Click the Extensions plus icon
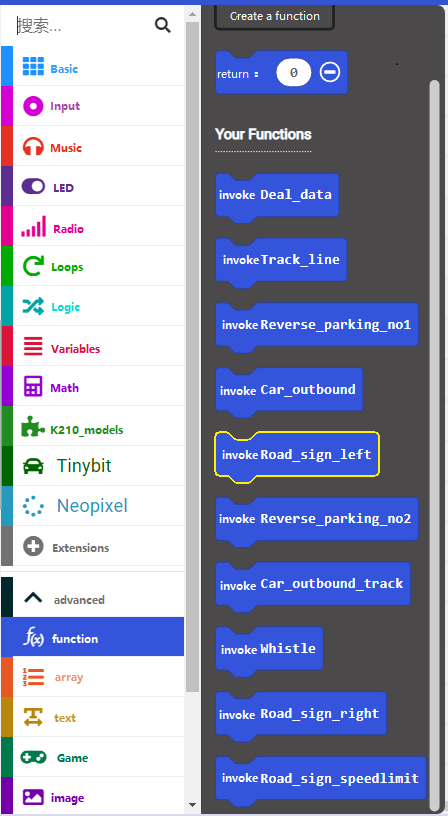Image resolution: width=448 pixels, height=816 pixels. coord(33,546)
